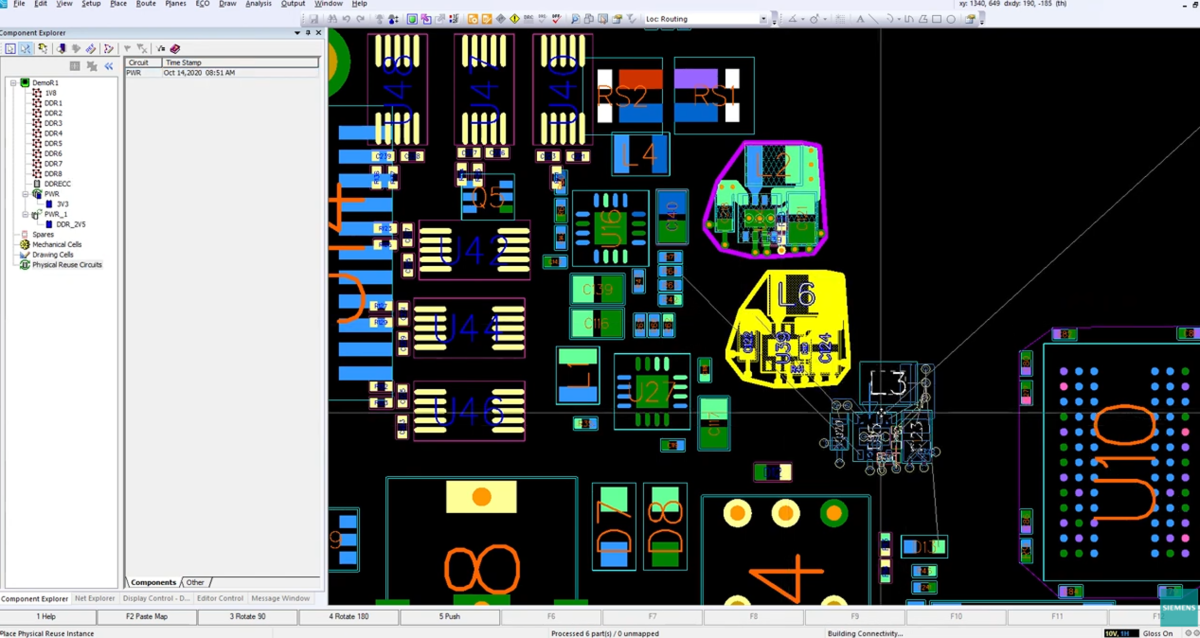This screenshot has height=638, width=1200.
Task: Click the yellow diamond hazard icon
Action: point(515,19)
